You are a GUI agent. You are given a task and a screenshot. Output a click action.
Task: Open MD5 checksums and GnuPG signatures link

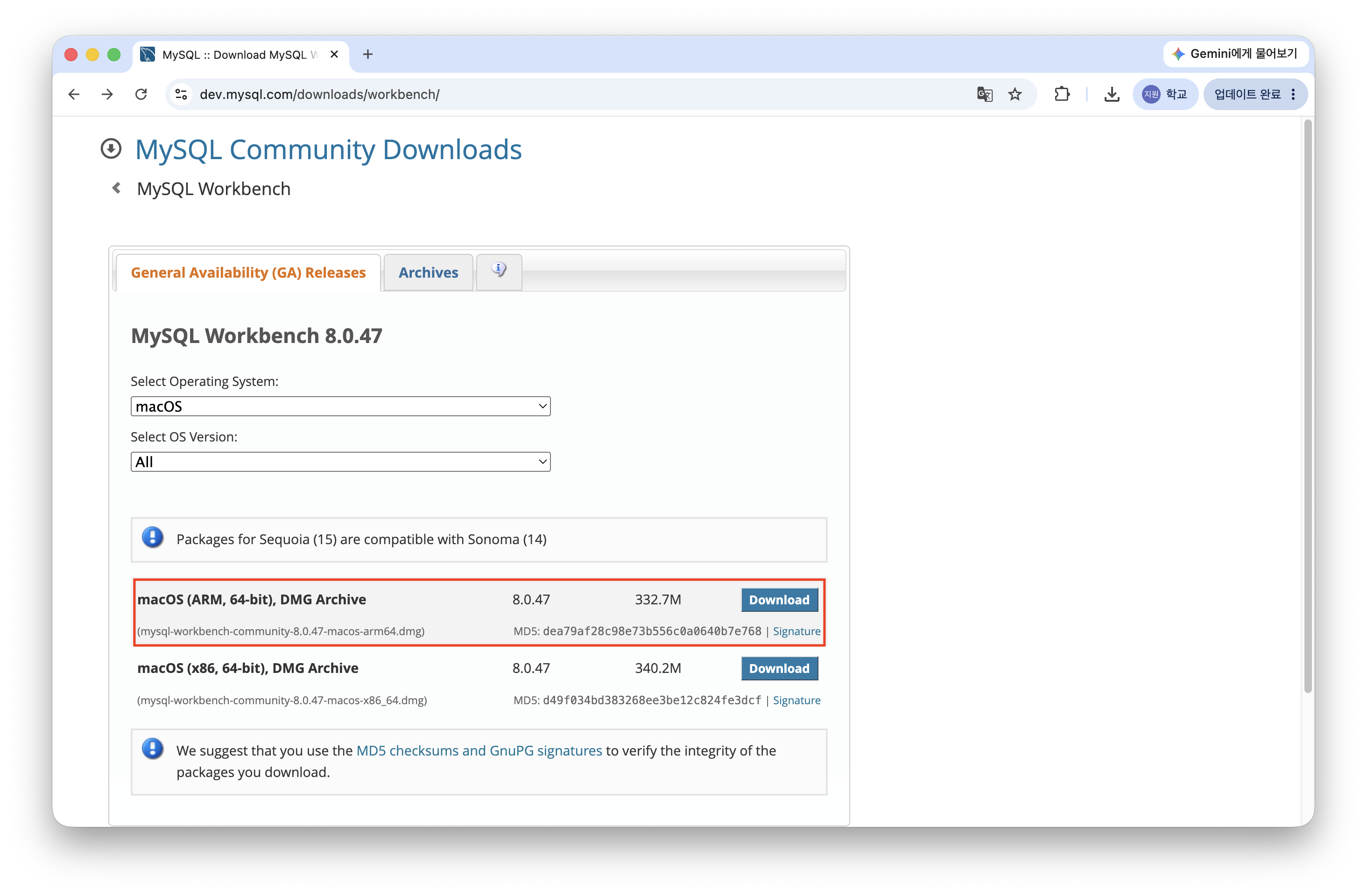[x=479, y=751]
